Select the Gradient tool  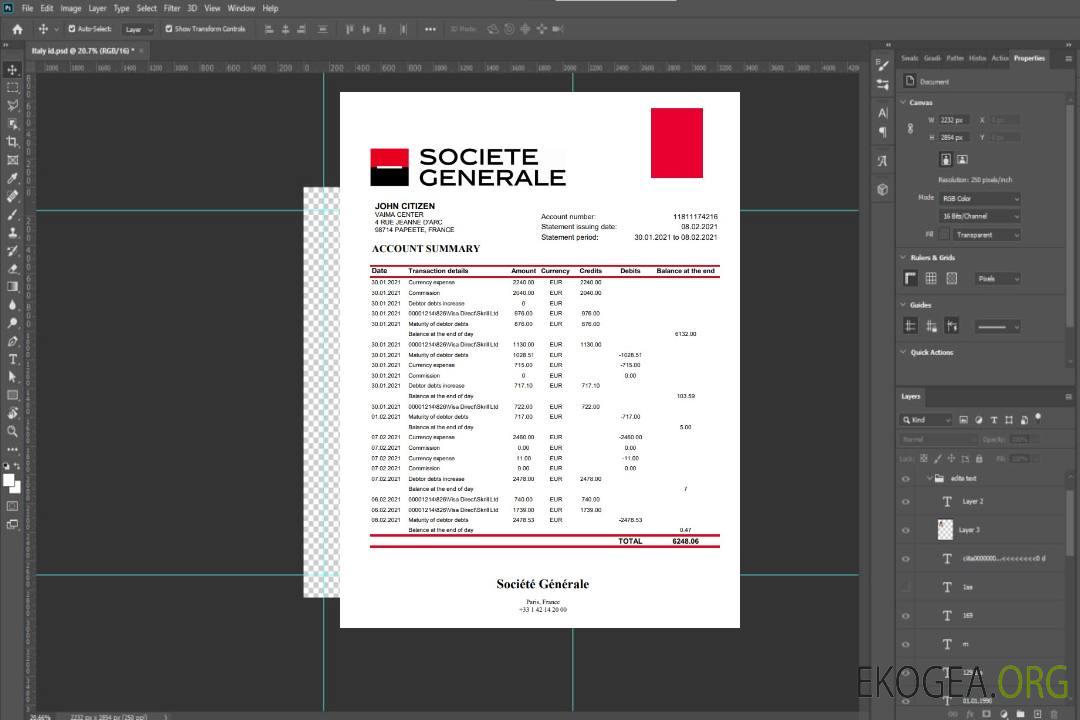pyautogui.click(x=12, y=287)
